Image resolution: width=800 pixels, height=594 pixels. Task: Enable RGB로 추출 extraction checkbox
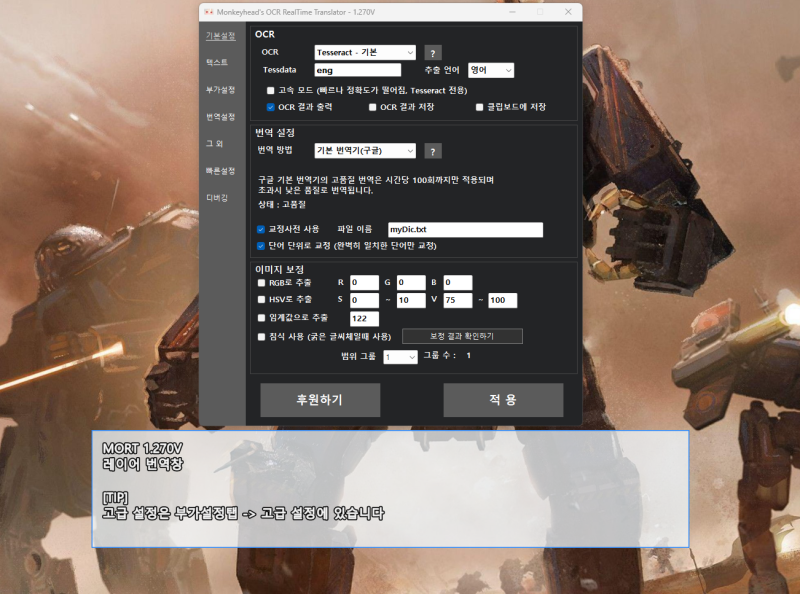pos(262,283)
